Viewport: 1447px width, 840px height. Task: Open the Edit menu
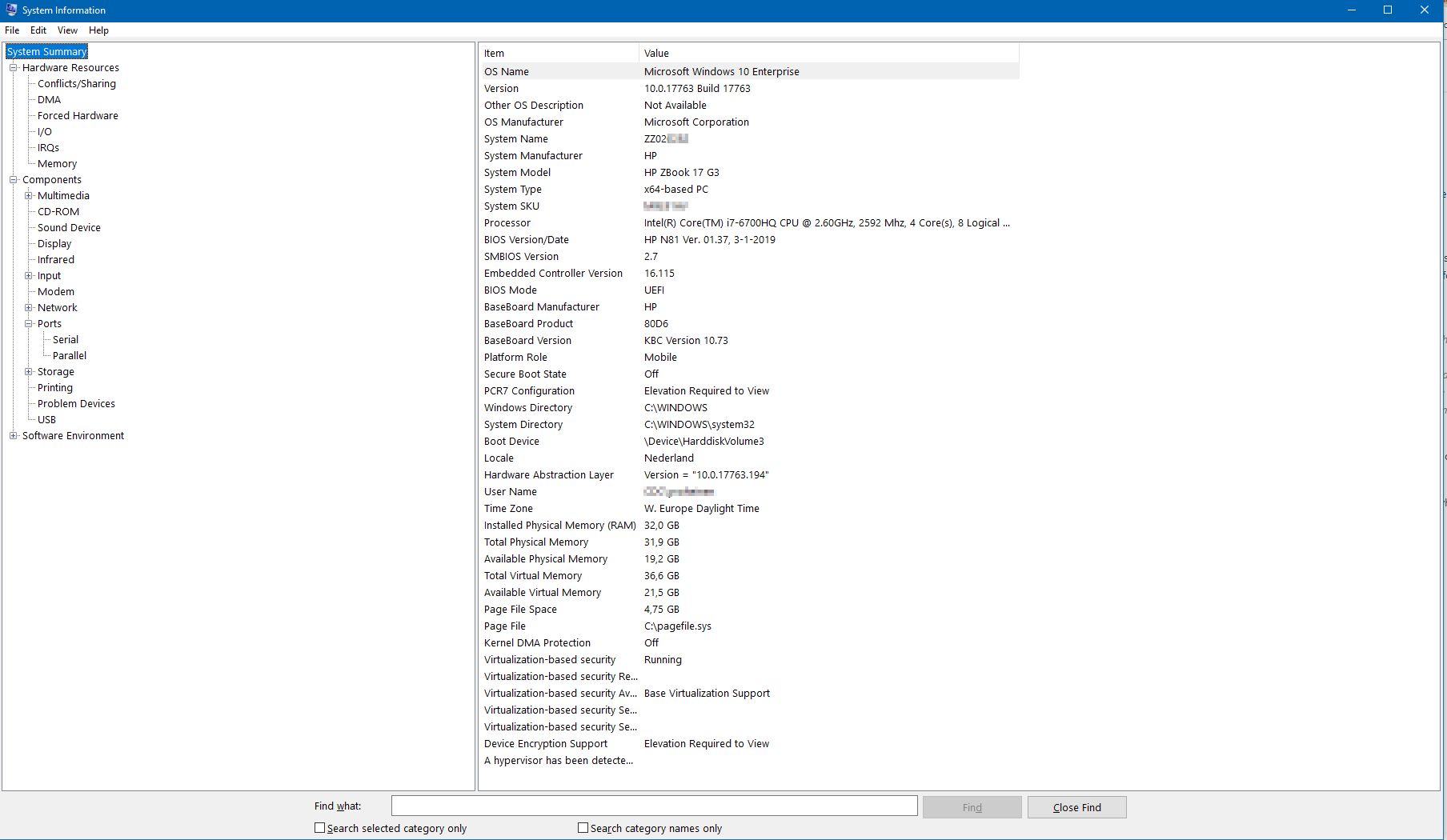coord(38,30)
